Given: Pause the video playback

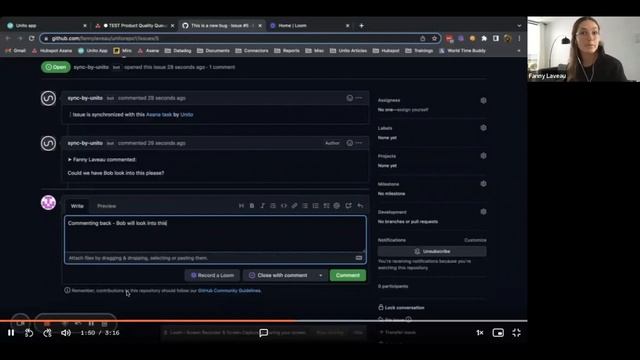Looking at the screenshot, I should click(11, 333).
